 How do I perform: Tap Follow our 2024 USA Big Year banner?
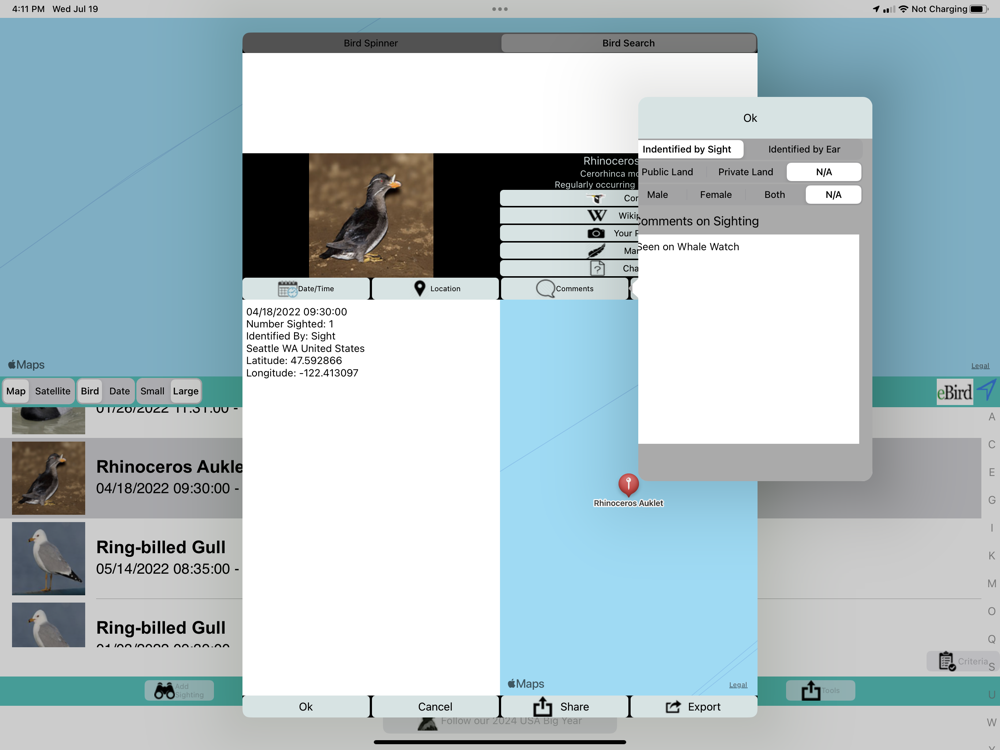point(500,721)
